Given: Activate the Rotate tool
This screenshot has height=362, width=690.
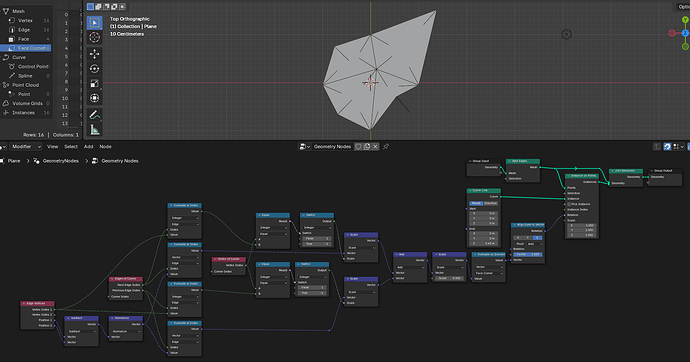Looking at the screenshot, I should [x=95, y=69].
